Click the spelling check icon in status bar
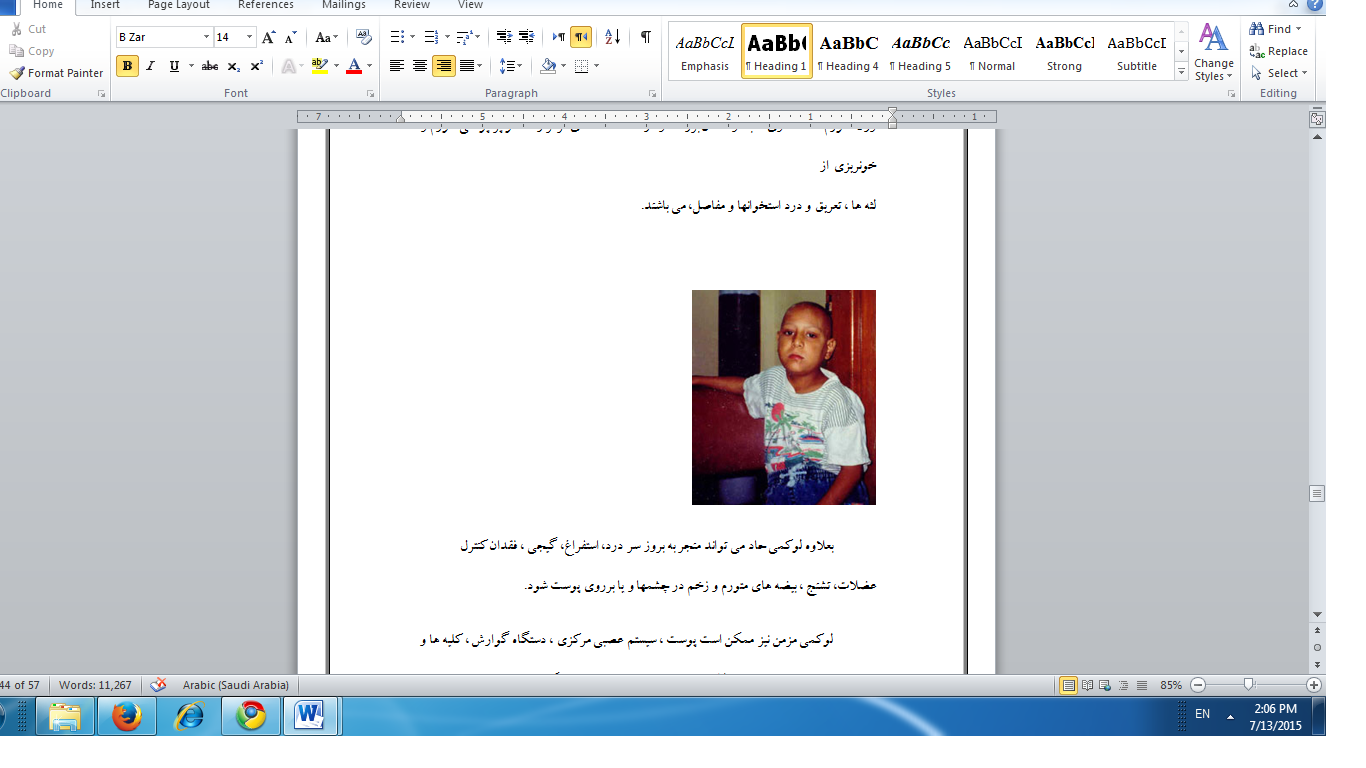 (x=158, y=685)
